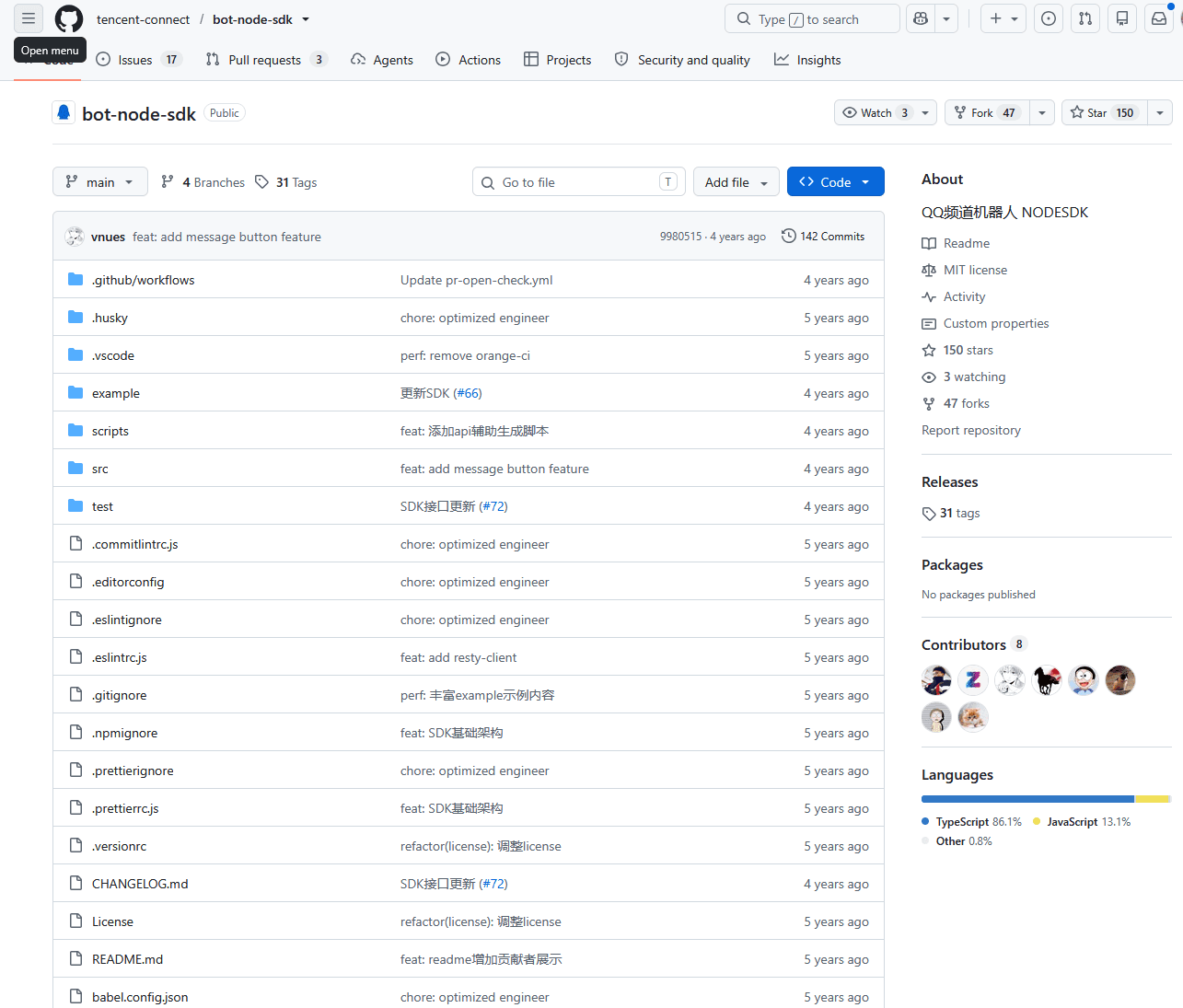Switch to the Pull requests tab

point(266,60)
